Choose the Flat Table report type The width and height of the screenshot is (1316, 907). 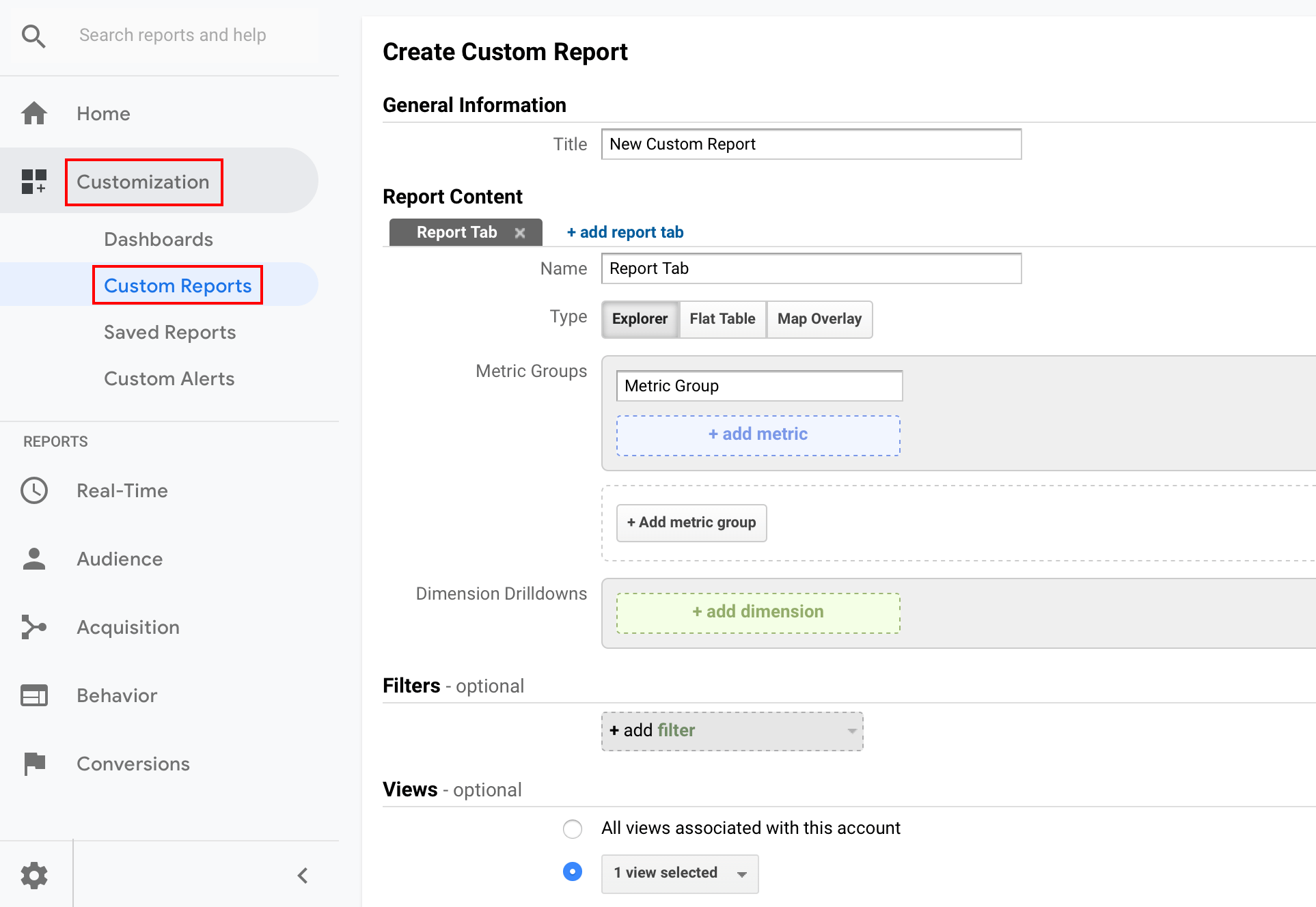click(722, 319)
